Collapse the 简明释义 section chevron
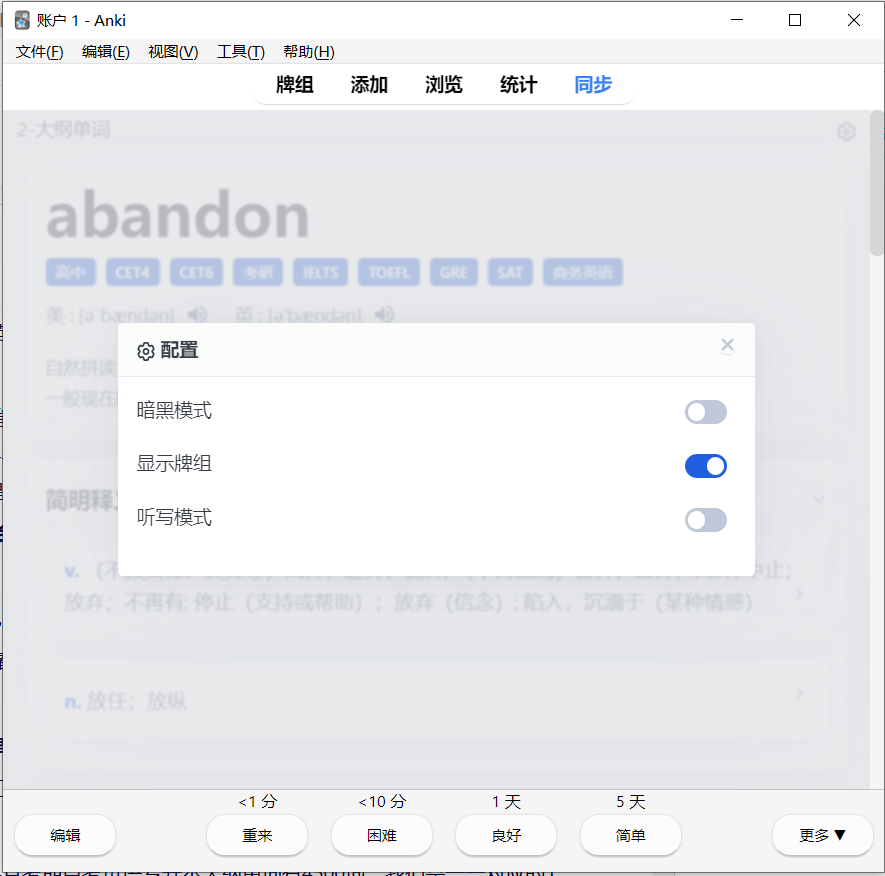This screenshot has height=876, width=885. coord(818,499)
